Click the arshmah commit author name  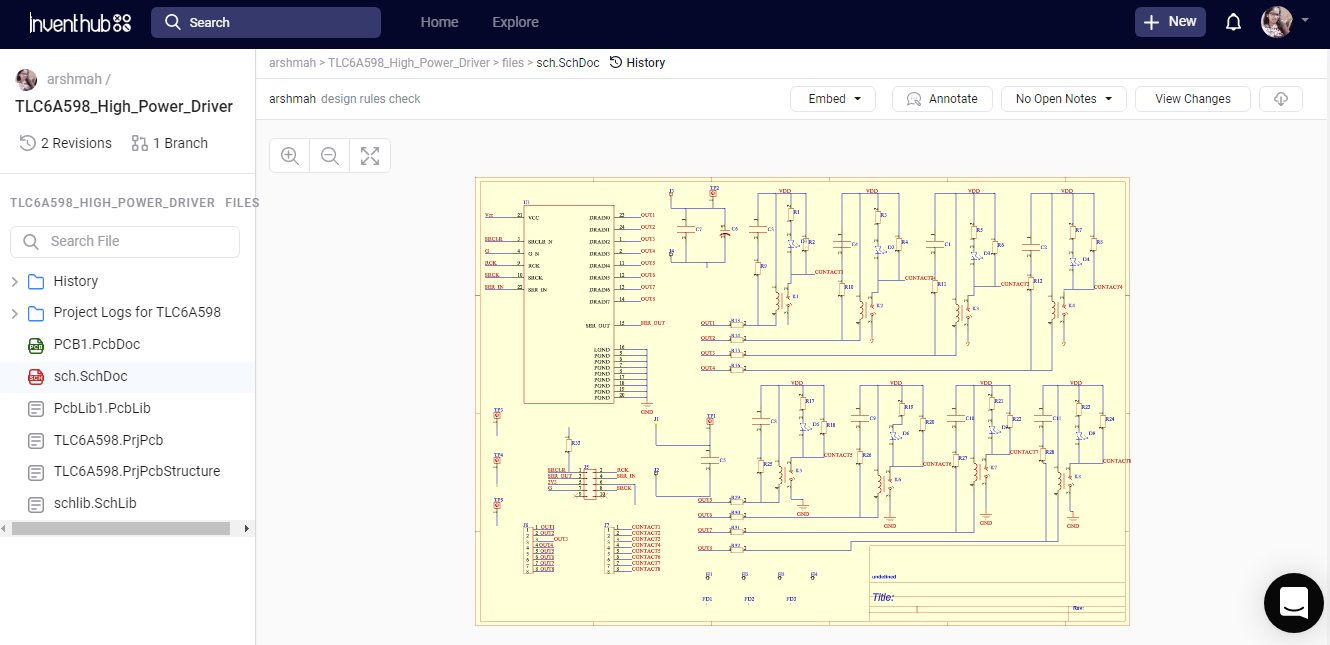click(x=292, y=99)
